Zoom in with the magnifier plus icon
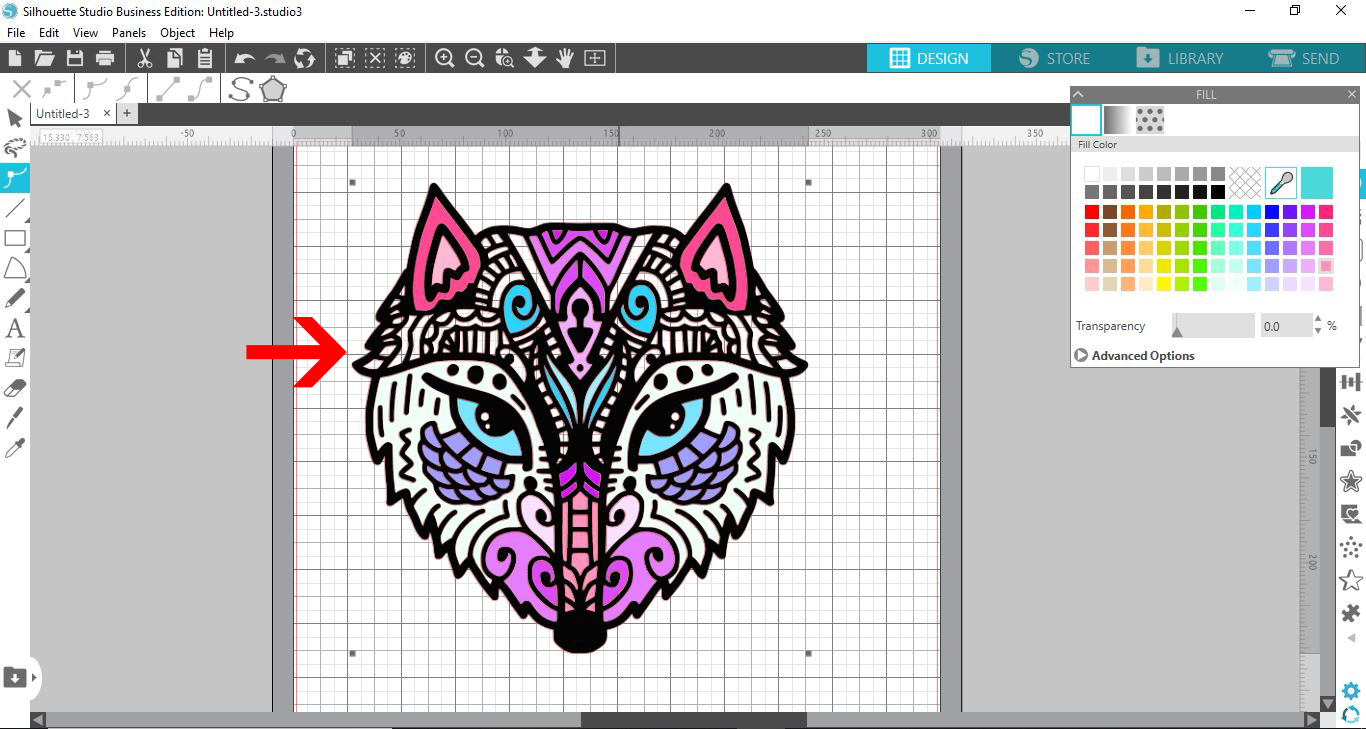This screenshot has height=729, width=1366. click(445, 58)
